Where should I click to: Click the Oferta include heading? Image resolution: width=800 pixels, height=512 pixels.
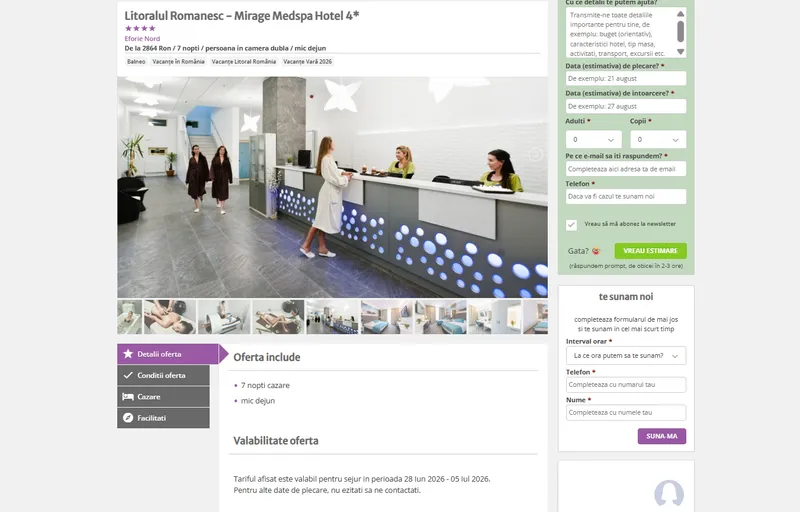[267, 357]
